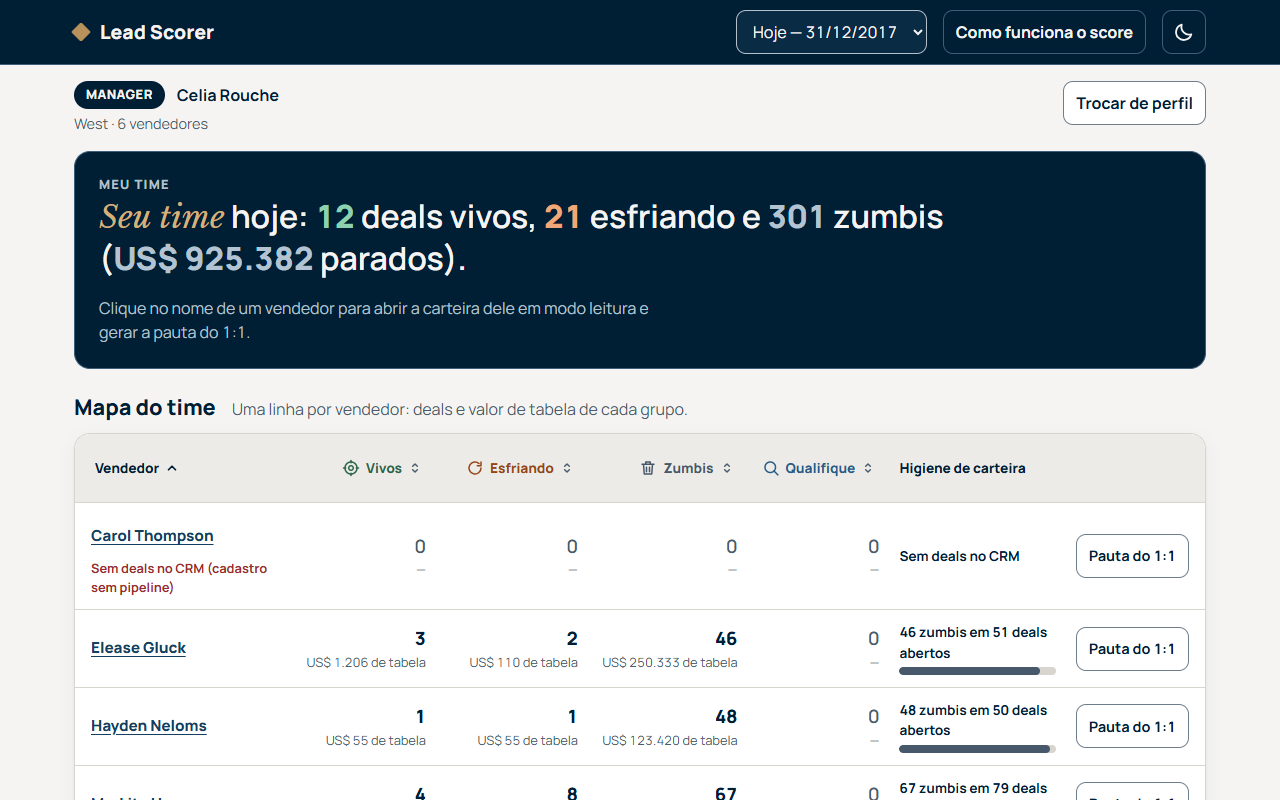Click the 'Trocar de perfil' button
Image resolution: width=1280 pixels, height=800 pixels.
pos(1134,103)
